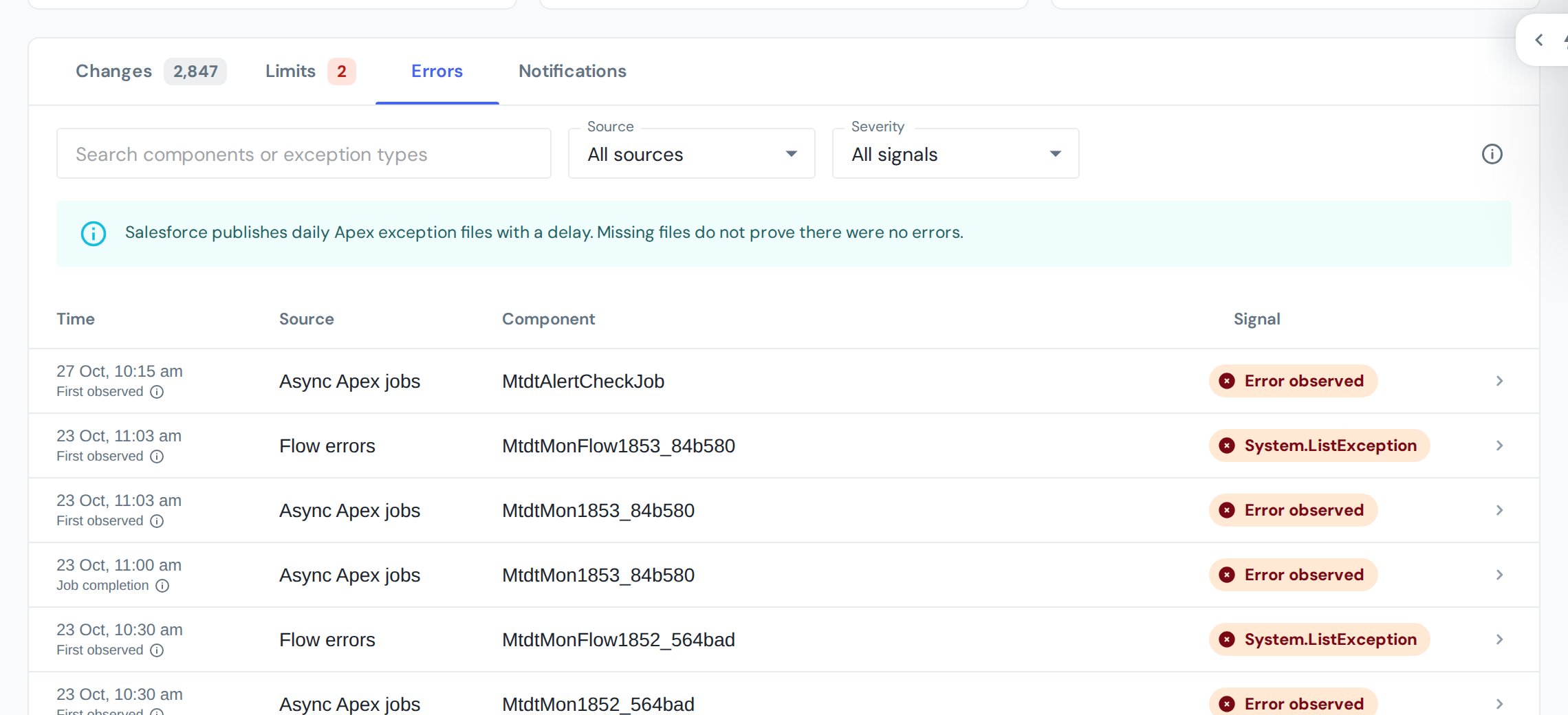Click info icon beside 27 Oct First observed
This screenshot has height=715, width=1568.
[157, 392]
